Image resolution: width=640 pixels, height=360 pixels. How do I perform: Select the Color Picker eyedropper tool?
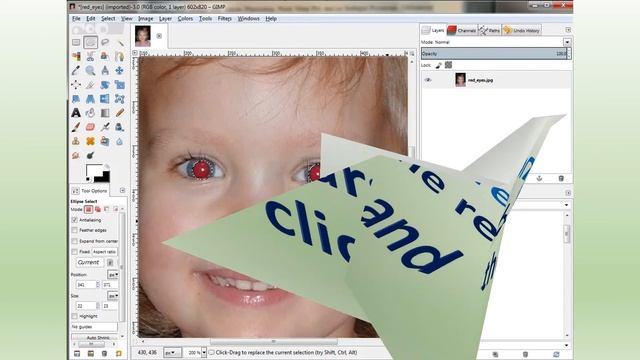76,70
